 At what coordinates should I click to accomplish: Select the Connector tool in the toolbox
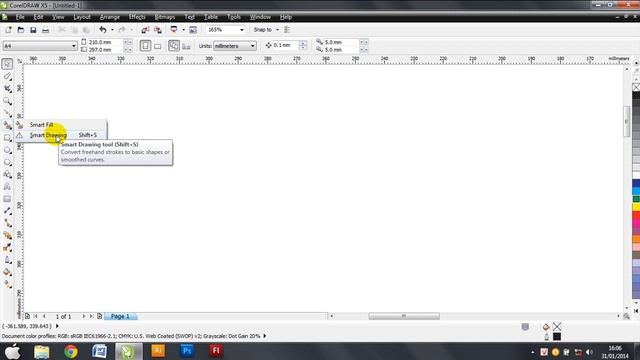click(x=7, y=223)
